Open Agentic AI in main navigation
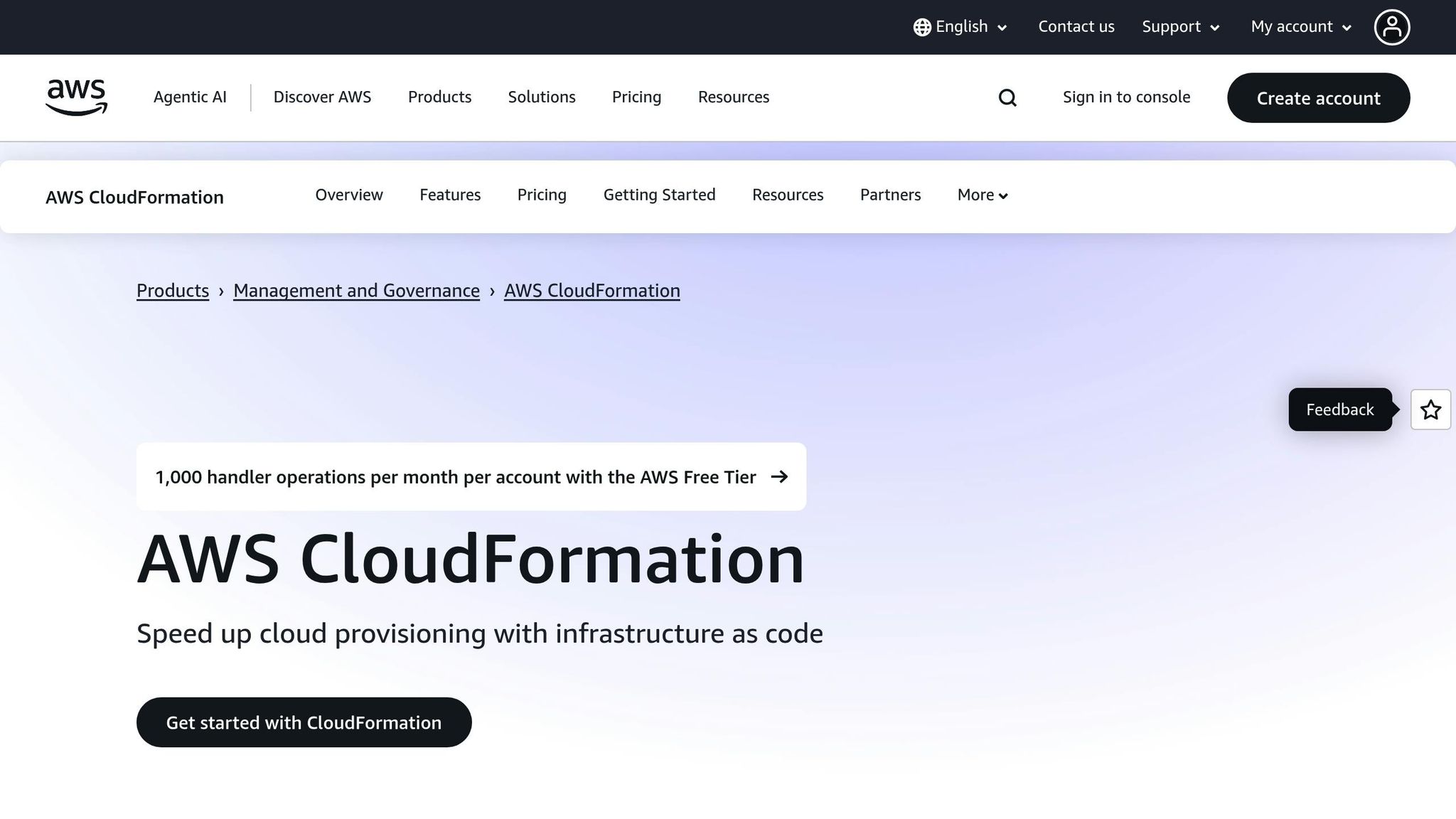This screenshot has width=1456, height=819. pyautogui.click(x=190, y=97)
